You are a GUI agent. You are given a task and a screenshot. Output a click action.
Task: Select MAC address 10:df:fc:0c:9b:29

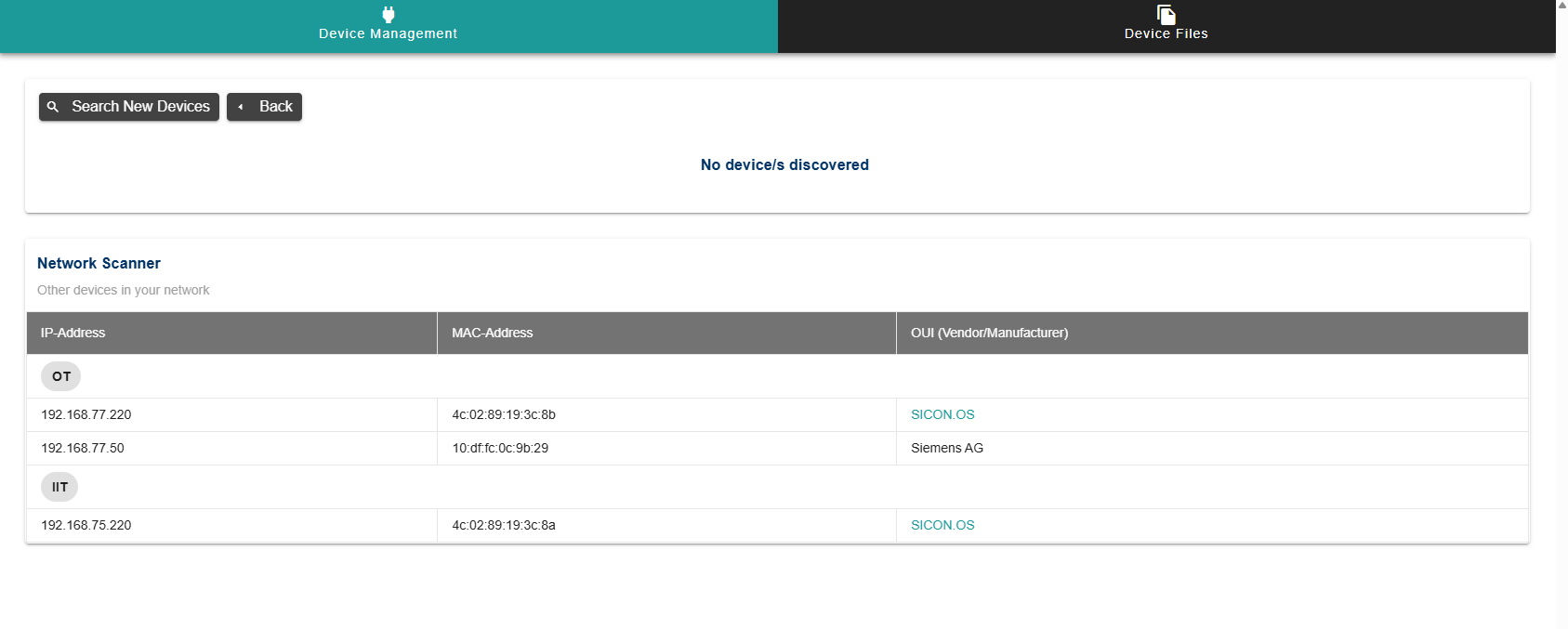coord(500,448)
